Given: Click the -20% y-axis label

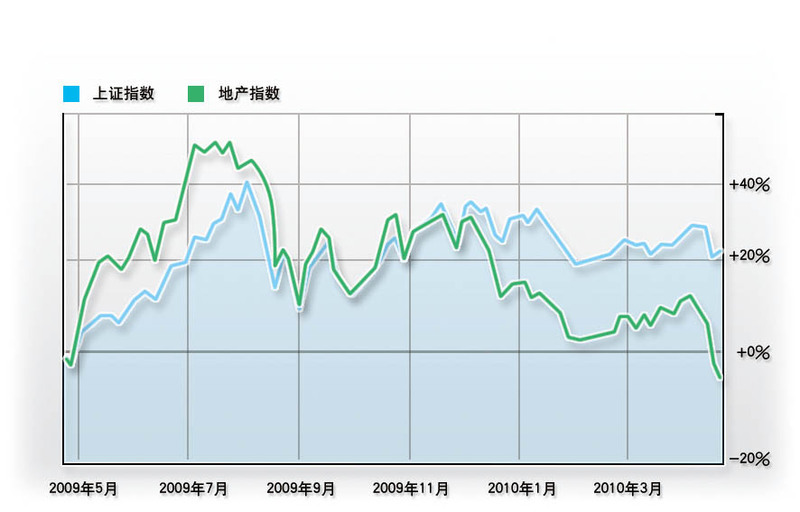Looking at the screenshot, I should pyautogui.click(x=749, y=459).
